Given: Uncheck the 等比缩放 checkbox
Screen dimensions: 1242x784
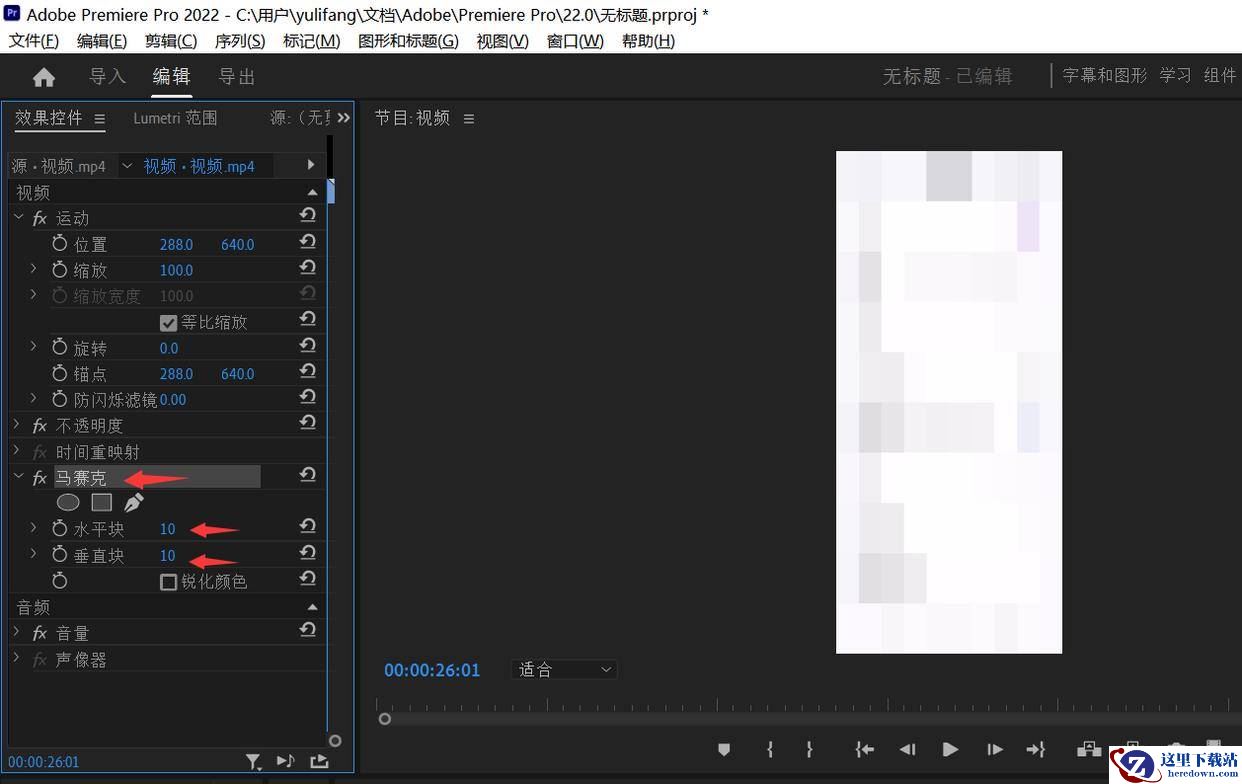Looking at the screenshot, I should 169,322.
